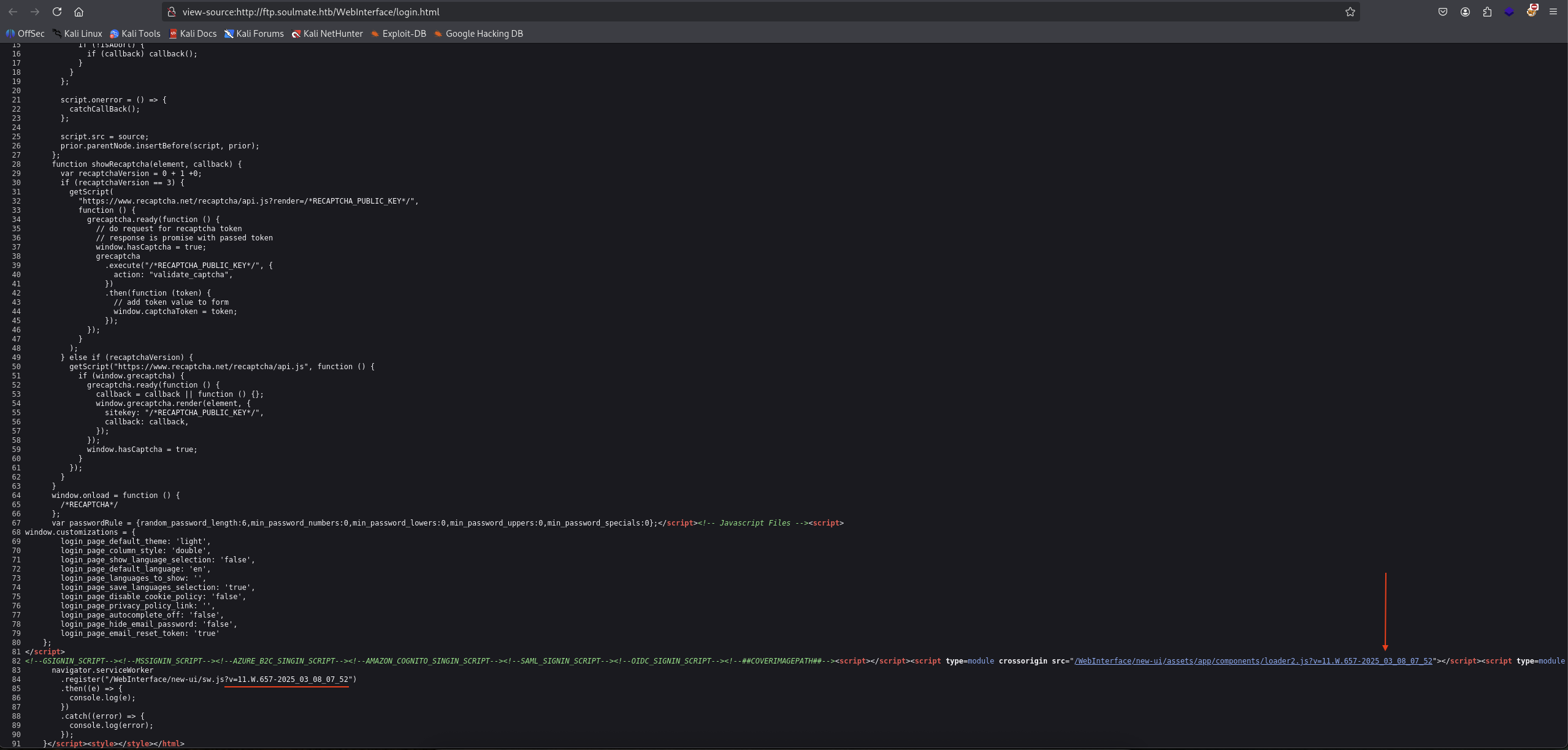This screenshot has width=1568, height=750.
Task: Open the Pocket save icon
Action: tap(1443, 12)
